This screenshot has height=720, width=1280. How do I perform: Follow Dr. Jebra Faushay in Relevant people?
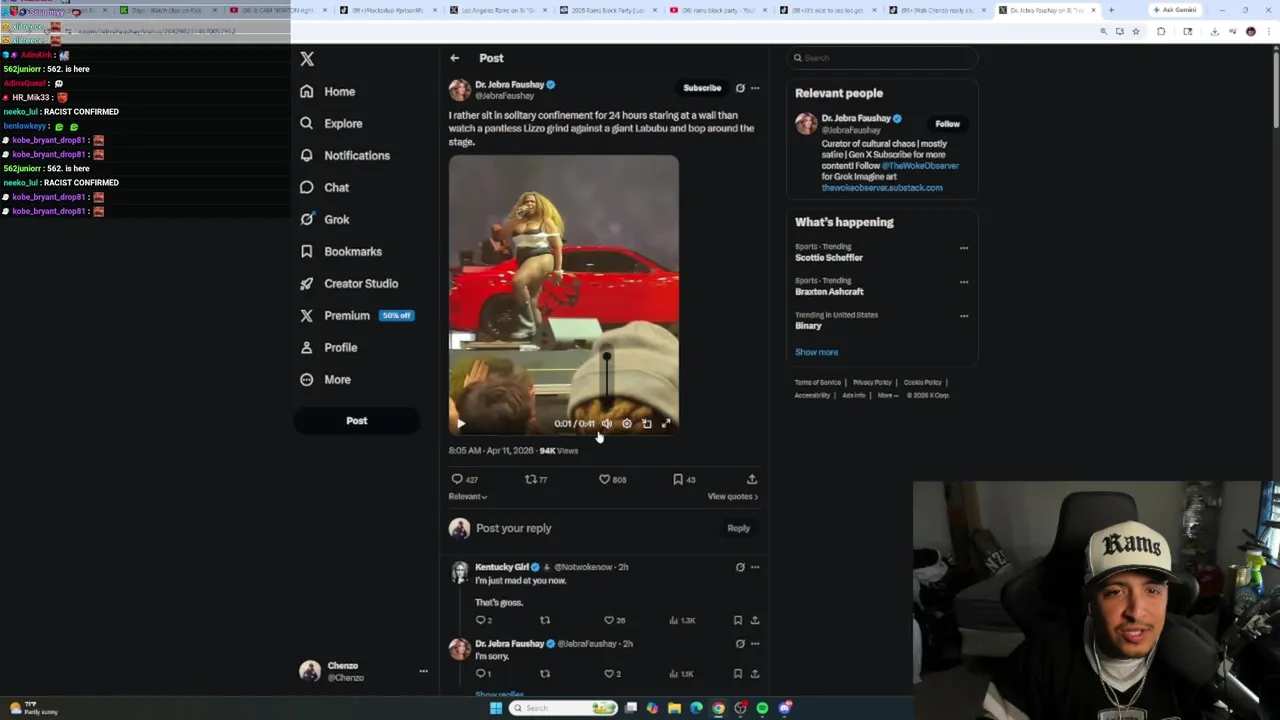[947, 124]
